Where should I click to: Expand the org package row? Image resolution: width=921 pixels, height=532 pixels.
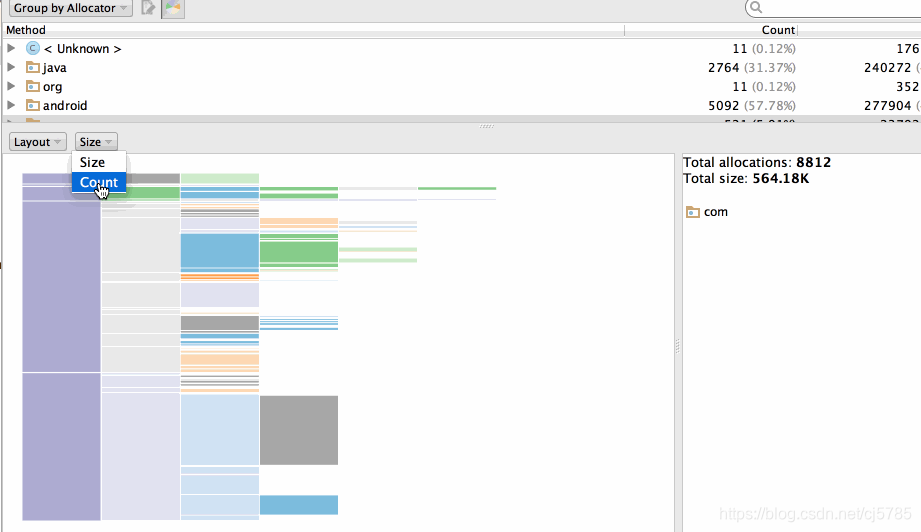pos(11,86)
